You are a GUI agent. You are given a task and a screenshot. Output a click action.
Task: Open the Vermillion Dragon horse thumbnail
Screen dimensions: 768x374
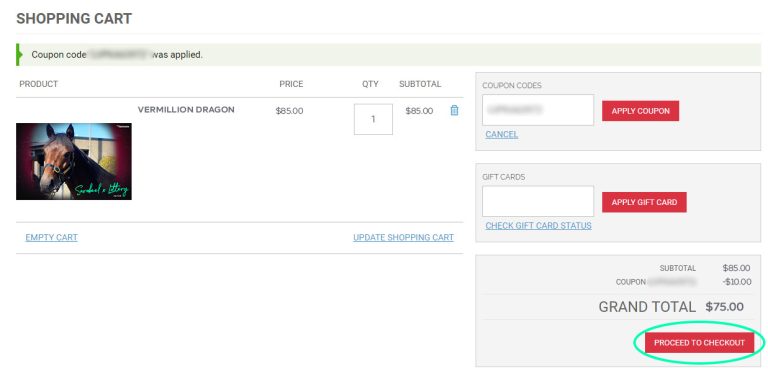pos(74,162)
